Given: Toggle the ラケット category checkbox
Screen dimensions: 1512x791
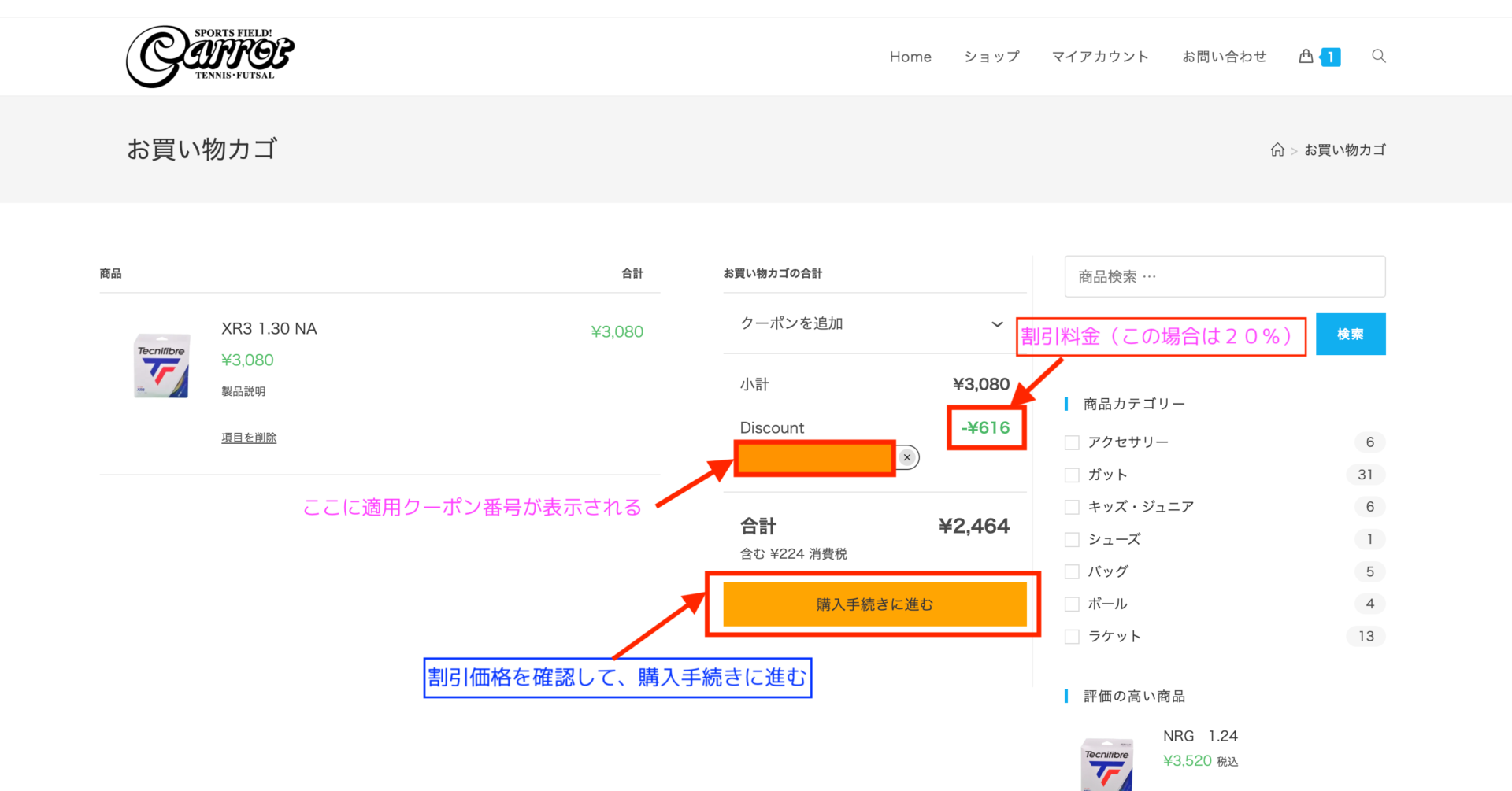Looking at the screenshot, I should 1072,636.
